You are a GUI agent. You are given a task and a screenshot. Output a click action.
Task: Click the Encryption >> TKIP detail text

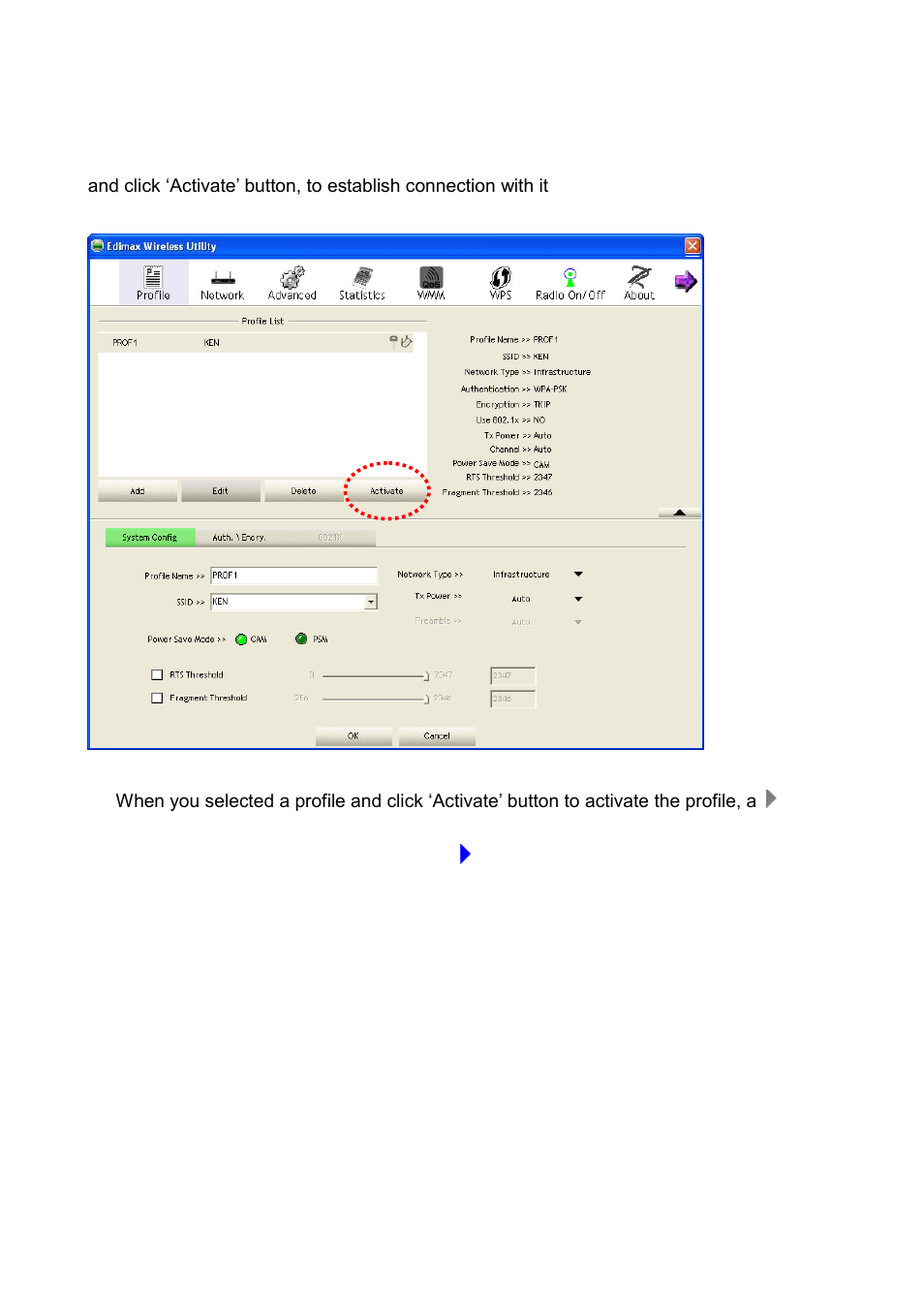pos(513,405)
